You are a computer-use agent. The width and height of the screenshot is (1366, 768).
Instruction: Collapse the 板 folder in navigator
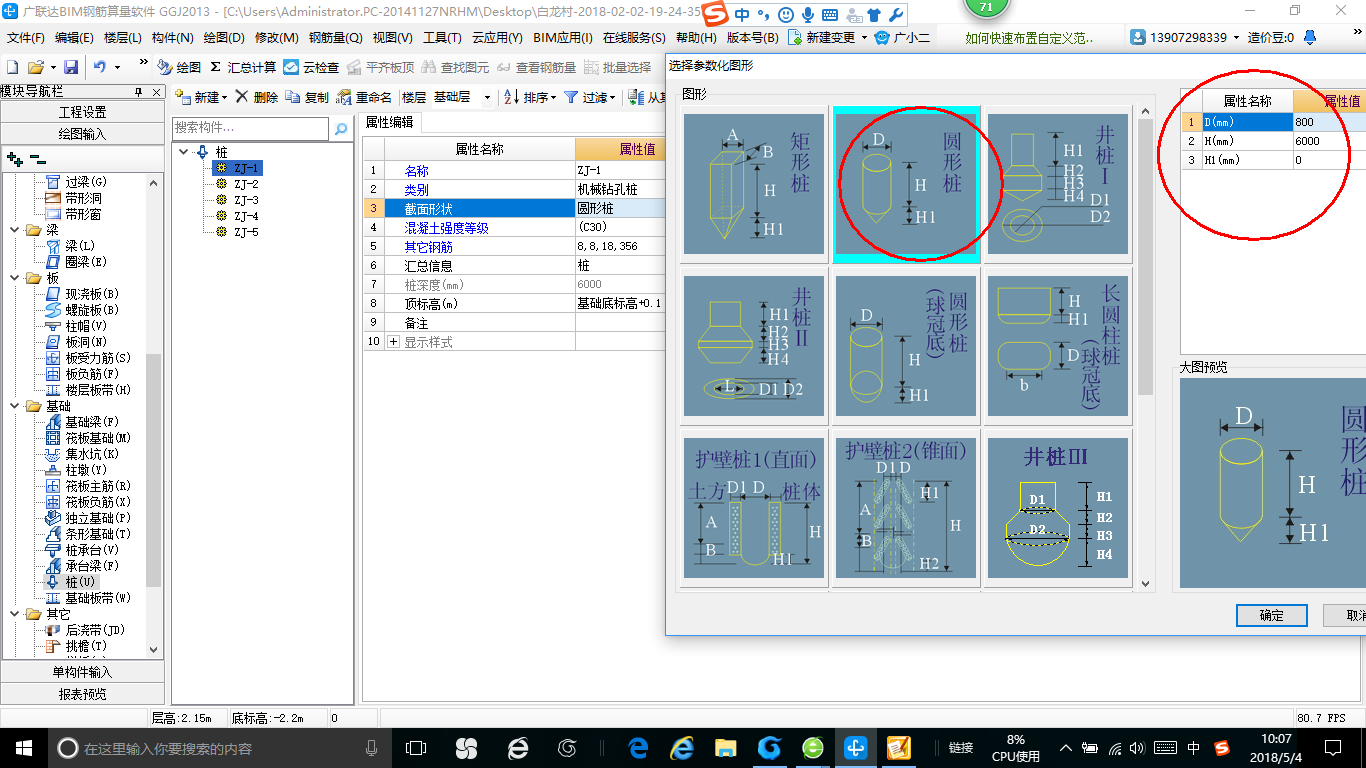[15, 278]
